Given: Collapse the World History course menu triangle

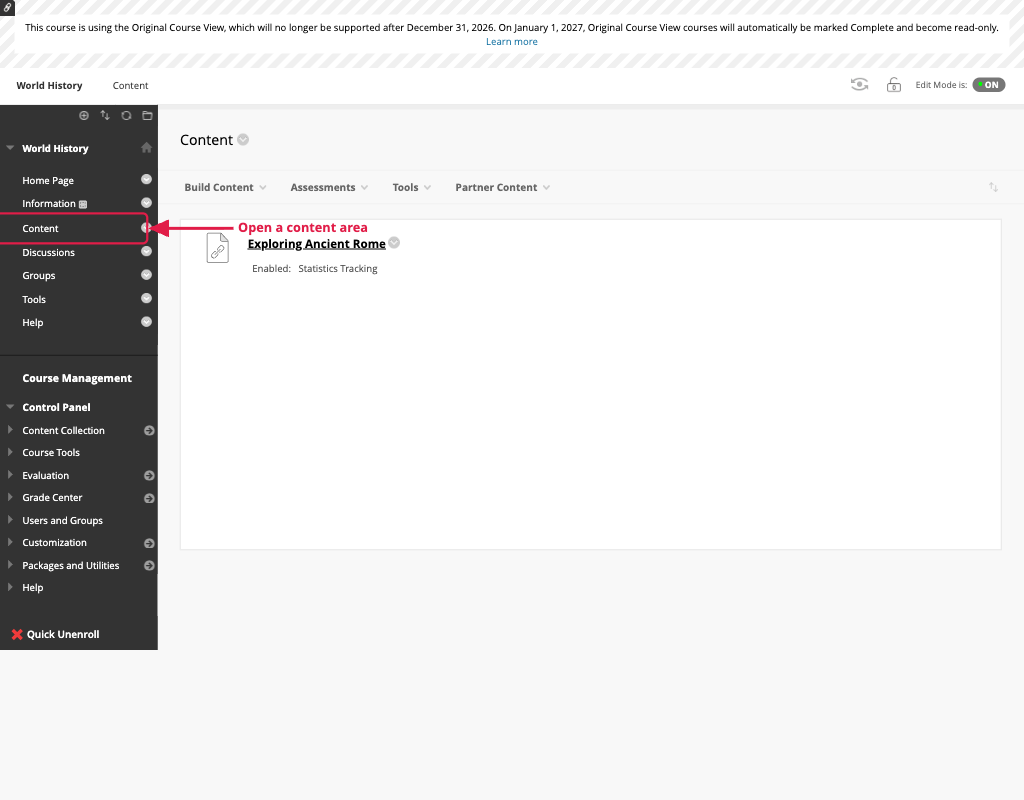Looking at the screenshot, I should [x=10, y=148].
